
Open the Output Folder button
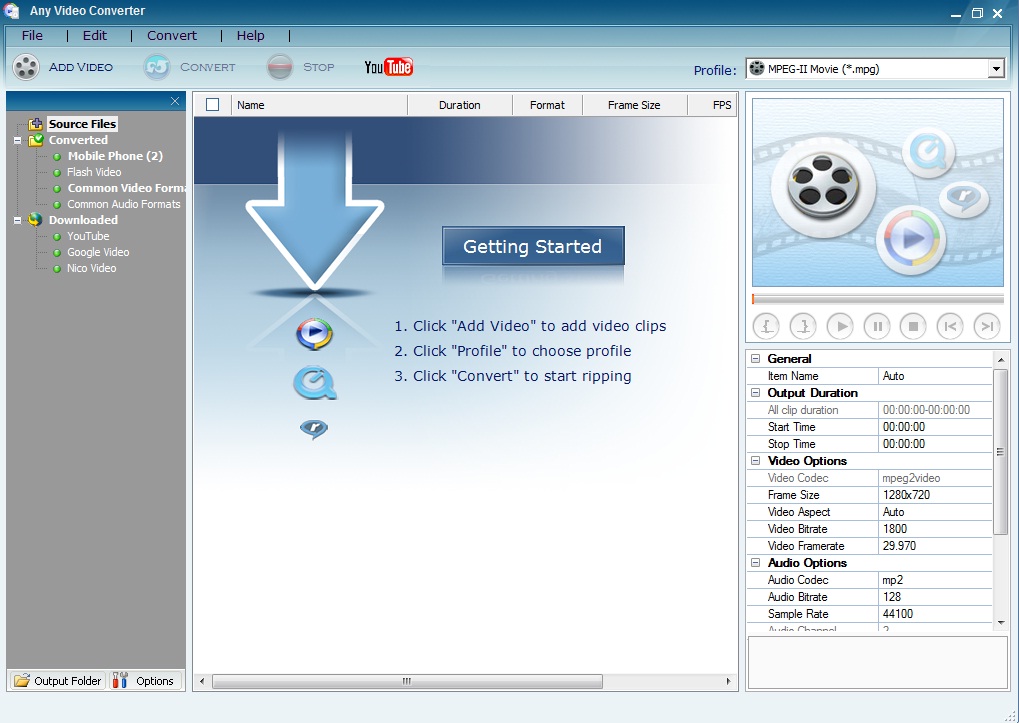[x=57, y=680]
